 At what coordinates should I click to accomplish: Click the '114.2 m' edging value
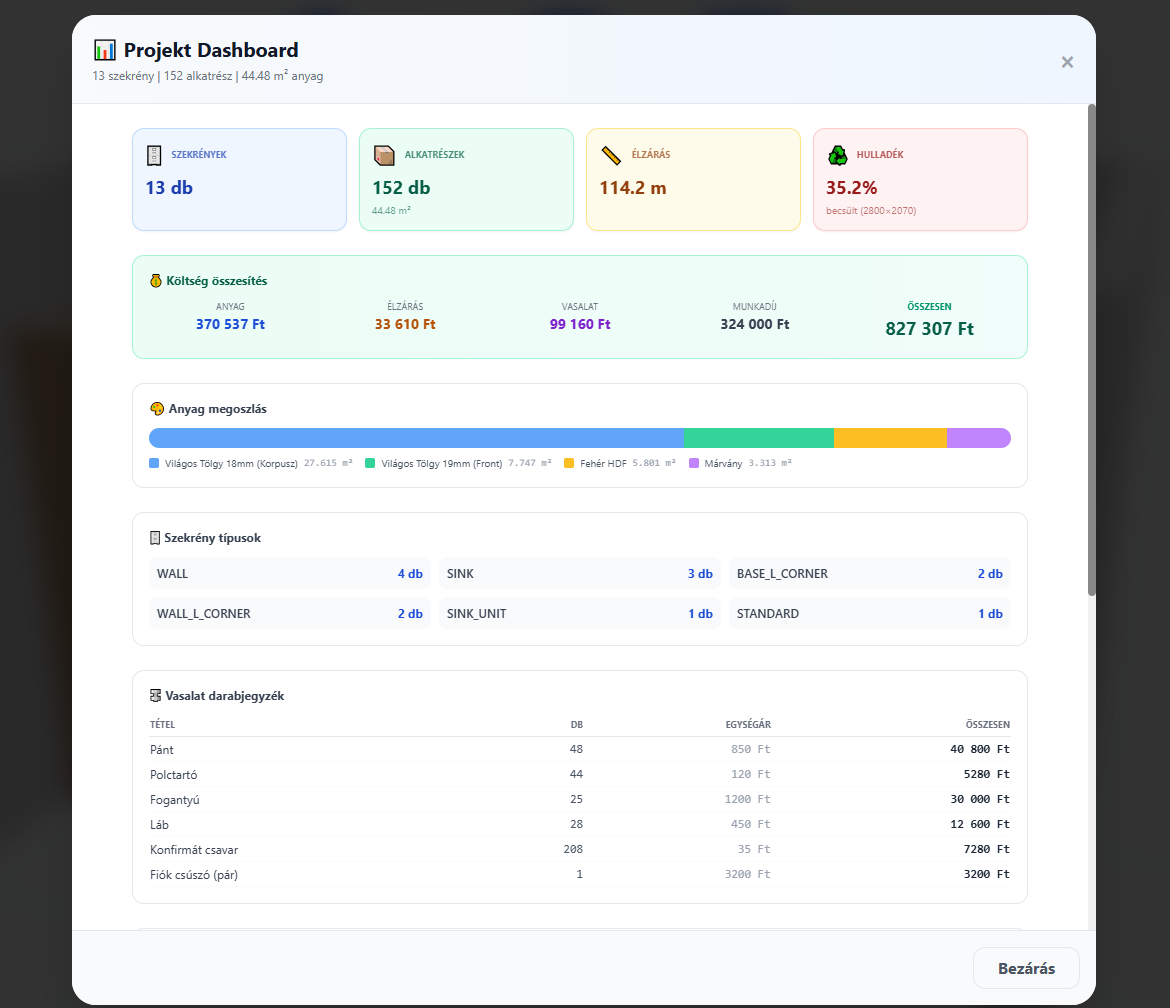coord(633,188)
